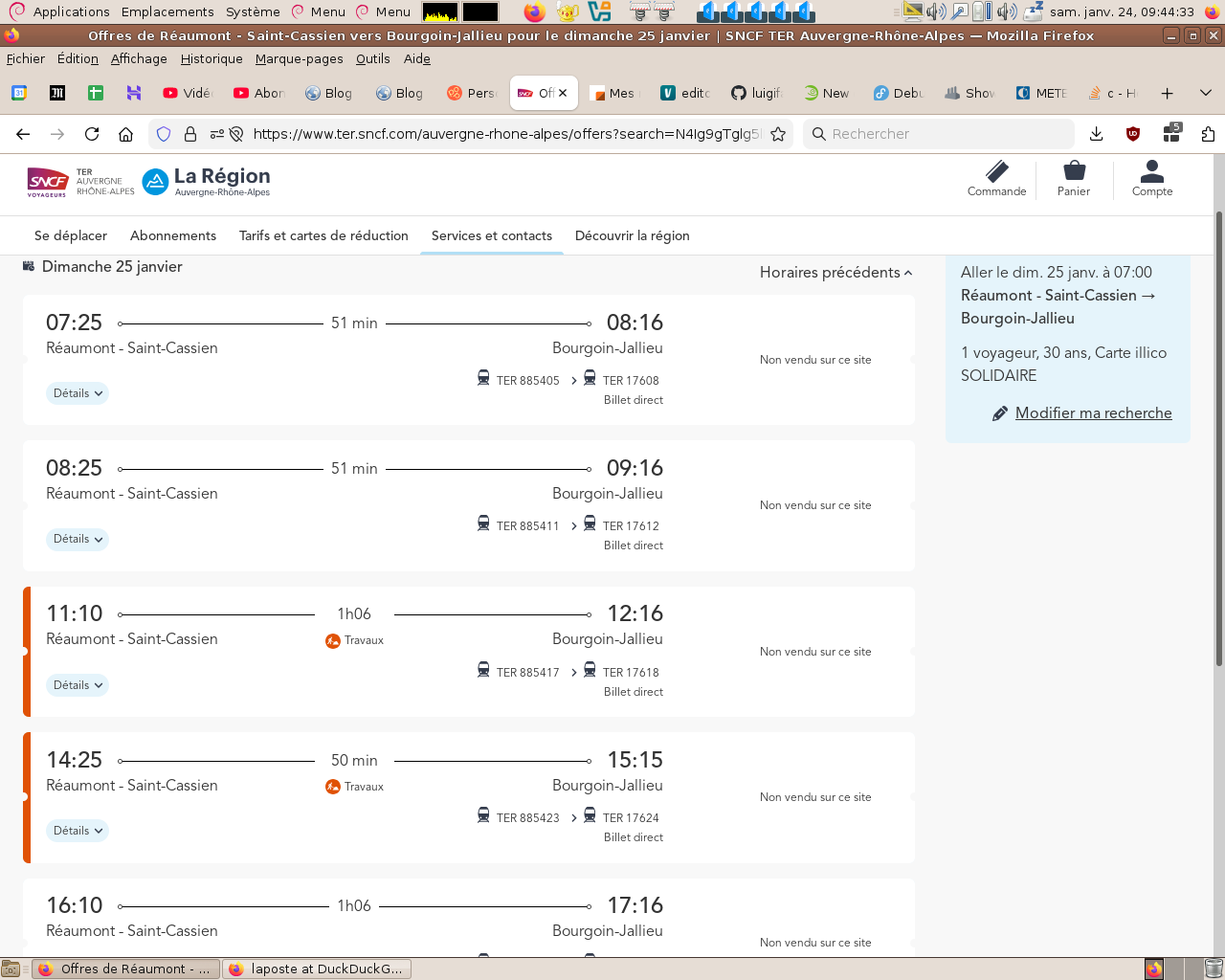Open the Historique menu in Firefox
Screen dimensions: 1225x980
tap(212, 58)
